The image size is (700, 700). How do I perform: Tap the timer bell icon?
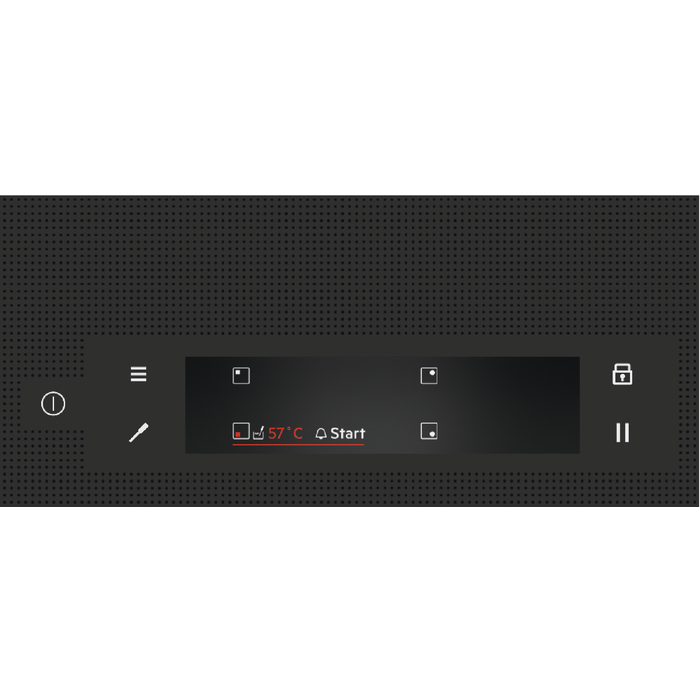(x=321, y=433)
